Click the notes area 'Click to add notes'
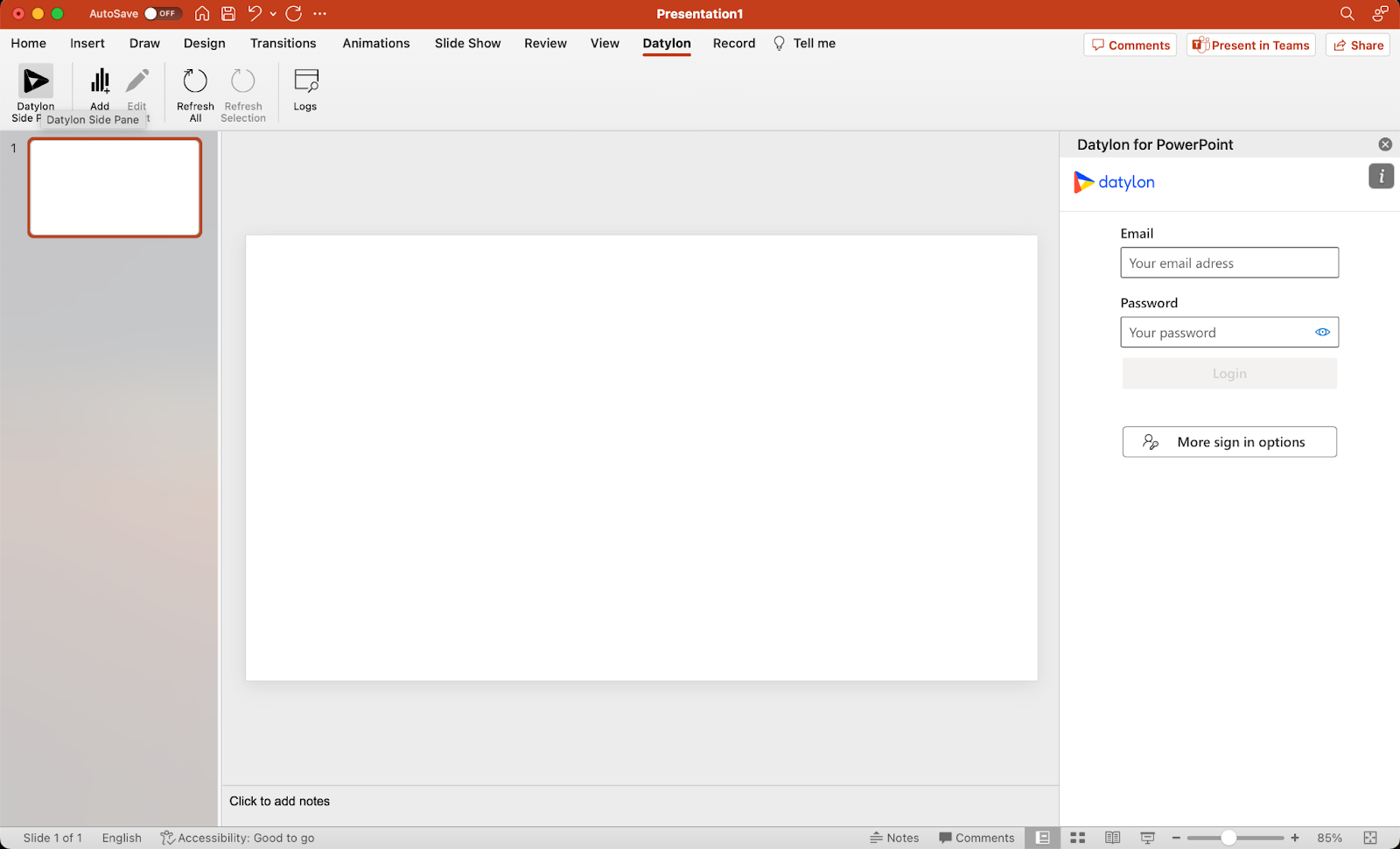Screen dimensions: 1400x849 tap(280, 801)
